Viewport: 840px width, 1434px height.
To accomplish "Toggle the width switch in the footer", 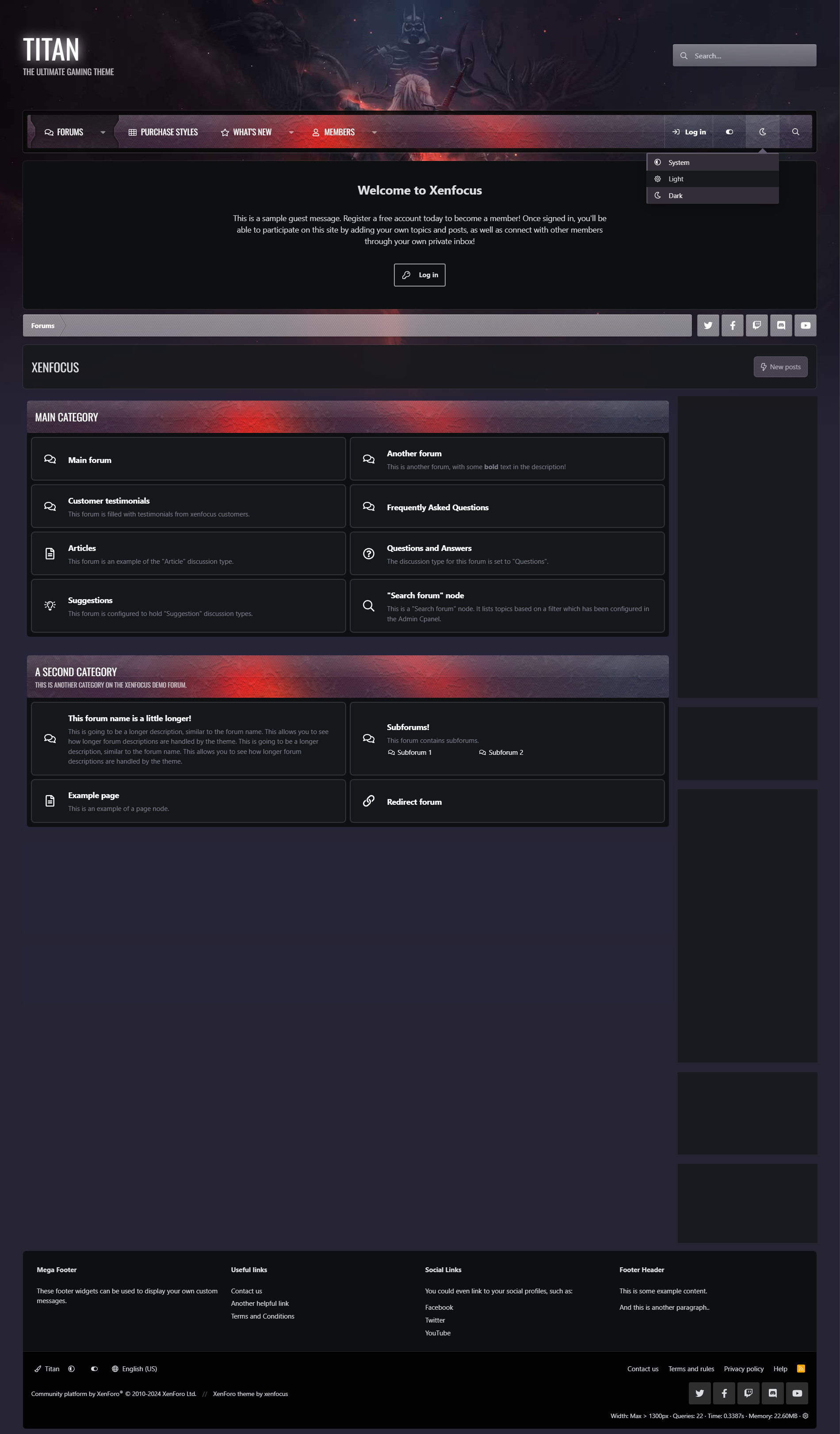I will pyautogui.click(x=95, y=1369).
